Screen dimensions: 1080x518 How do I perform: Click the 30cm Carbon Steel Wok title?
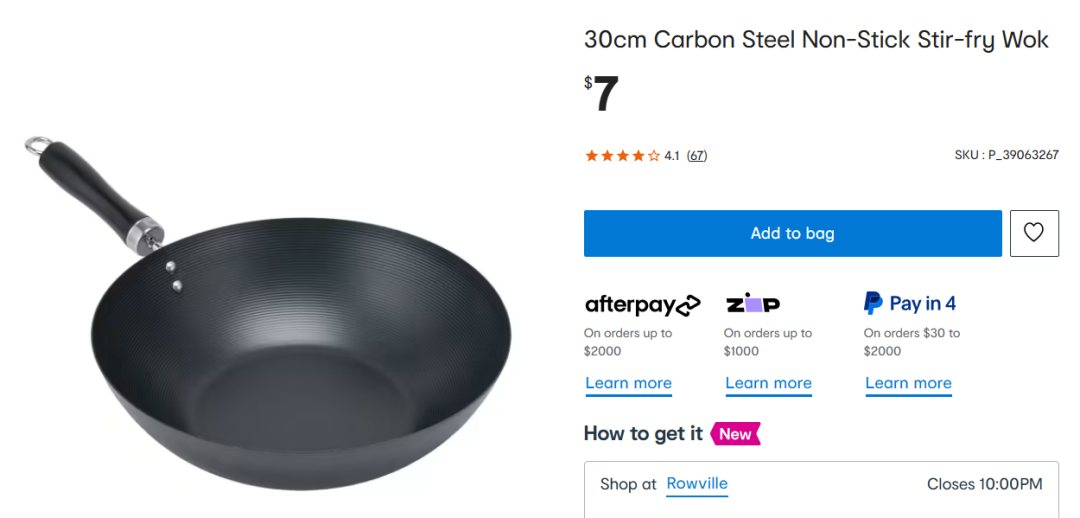(x=816, y=40)
